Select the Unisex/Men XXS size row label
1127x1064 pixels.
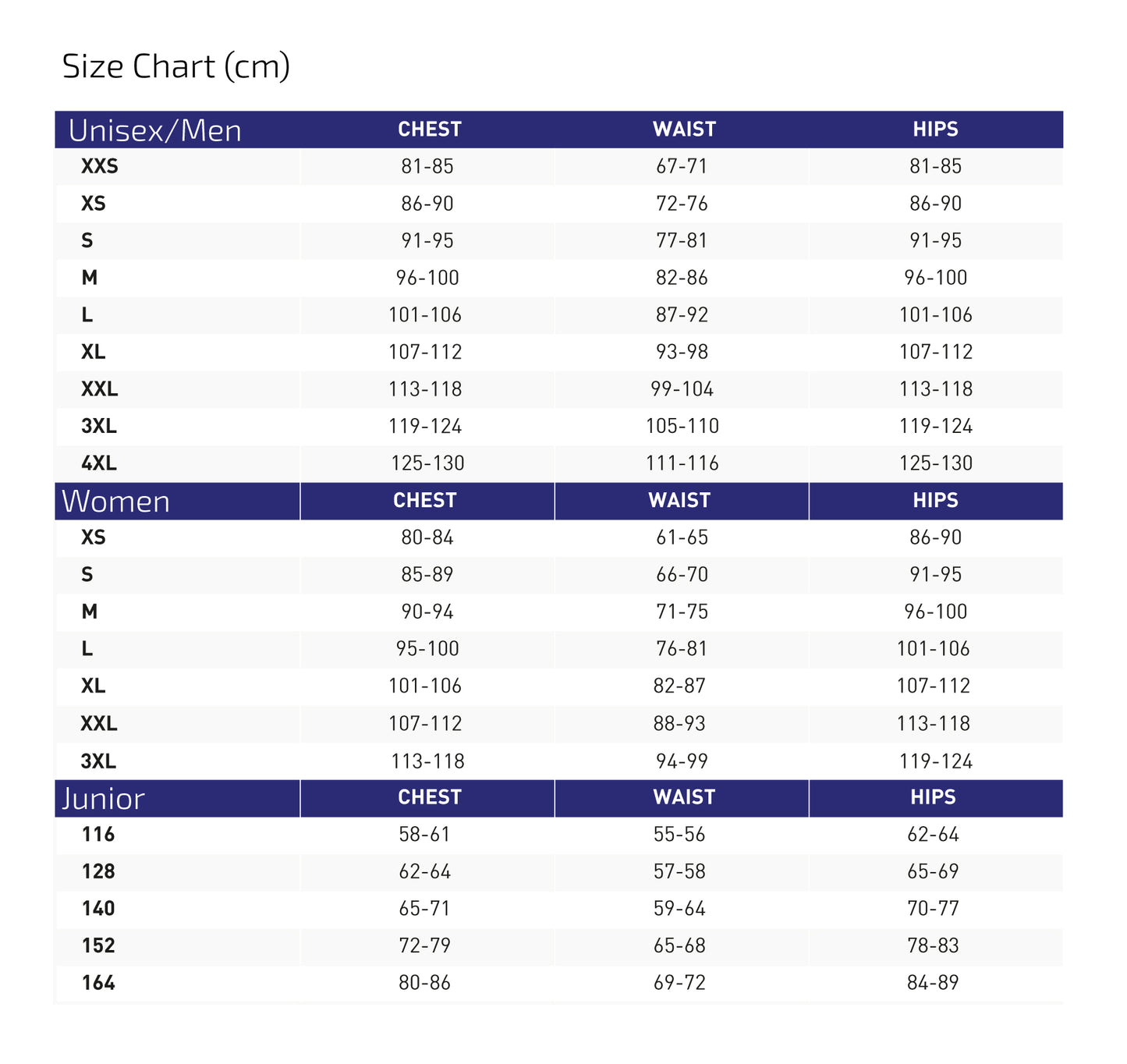coord(100,166)
